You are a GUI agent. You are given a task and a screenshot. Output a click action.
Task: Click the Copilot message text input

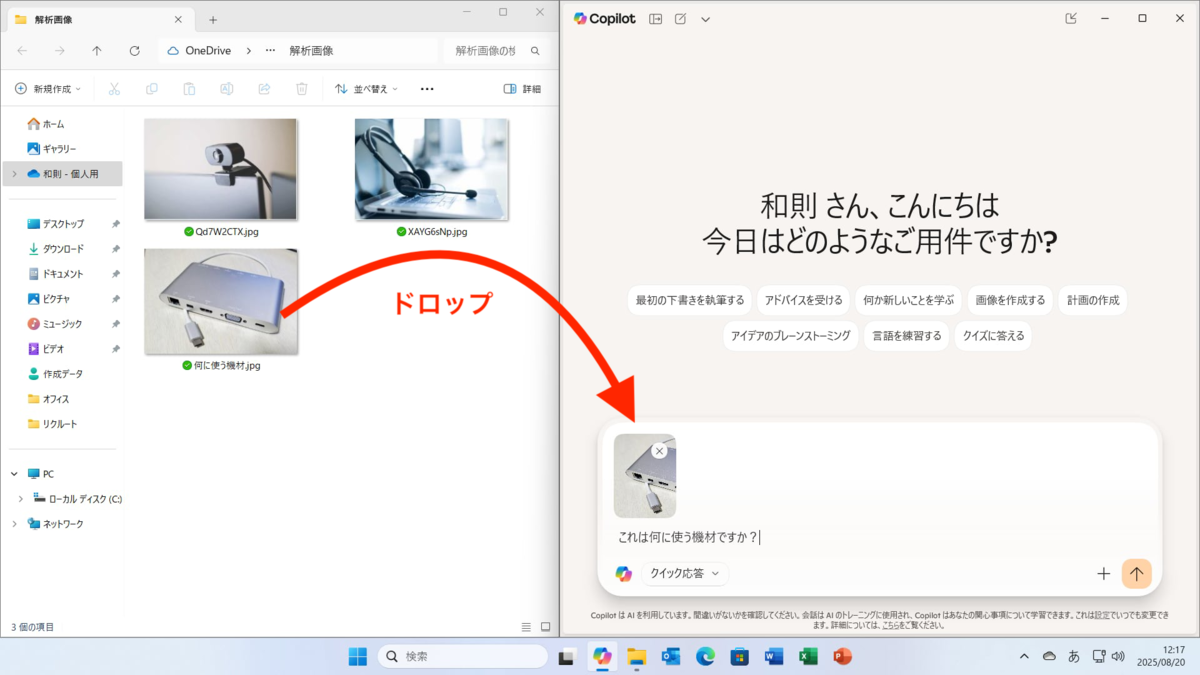880,537
